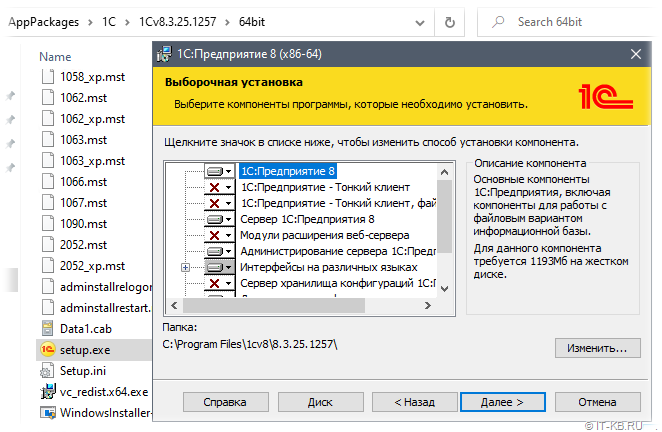
Task: Click the 1C breadcrumb segment in Explorer
Action: pos(109,22)
